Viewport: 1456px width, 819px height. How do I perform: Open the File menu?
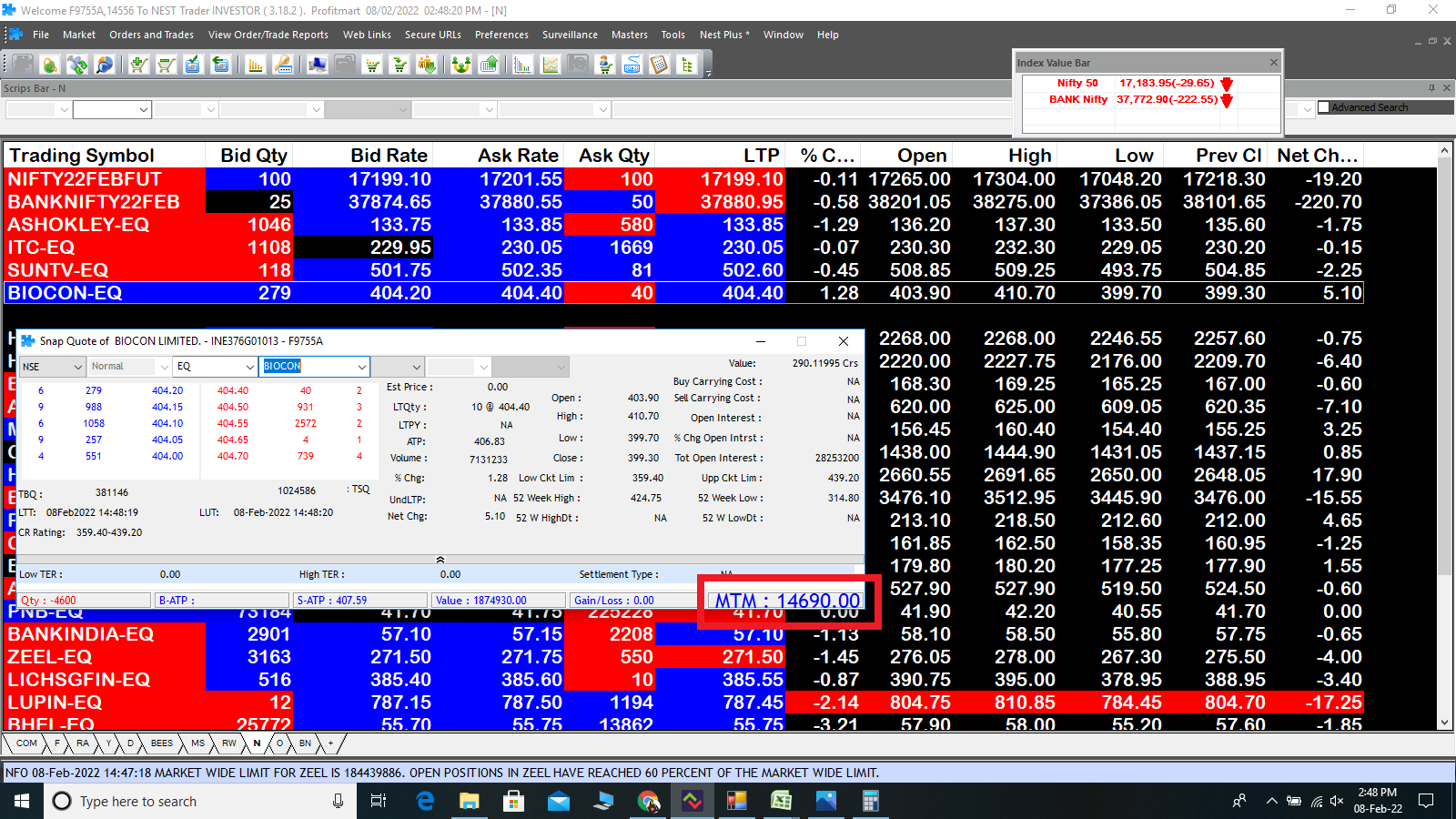pyautogui.click(x=41, y=35)
